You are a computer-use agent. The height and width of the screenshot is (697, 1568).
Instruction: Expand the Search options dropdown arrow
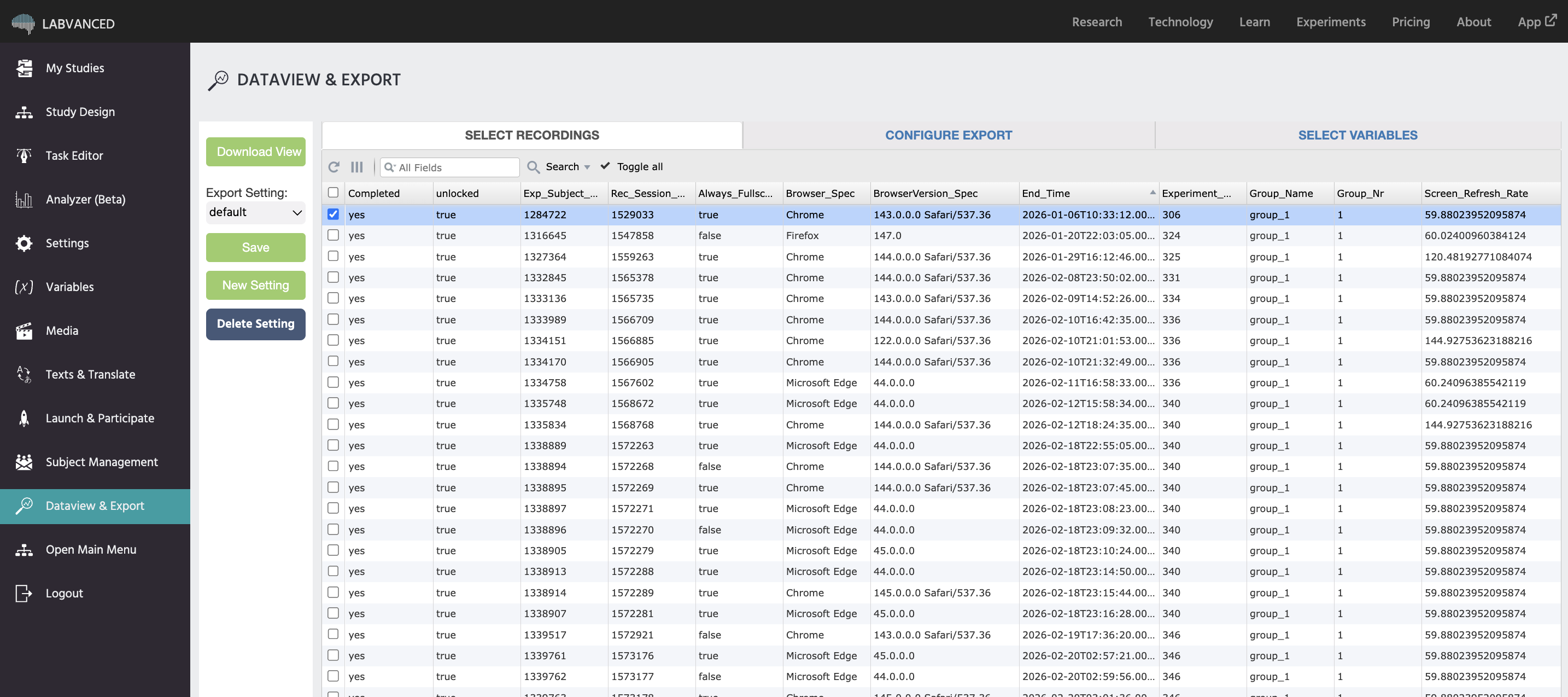click(x=587, y=167)
